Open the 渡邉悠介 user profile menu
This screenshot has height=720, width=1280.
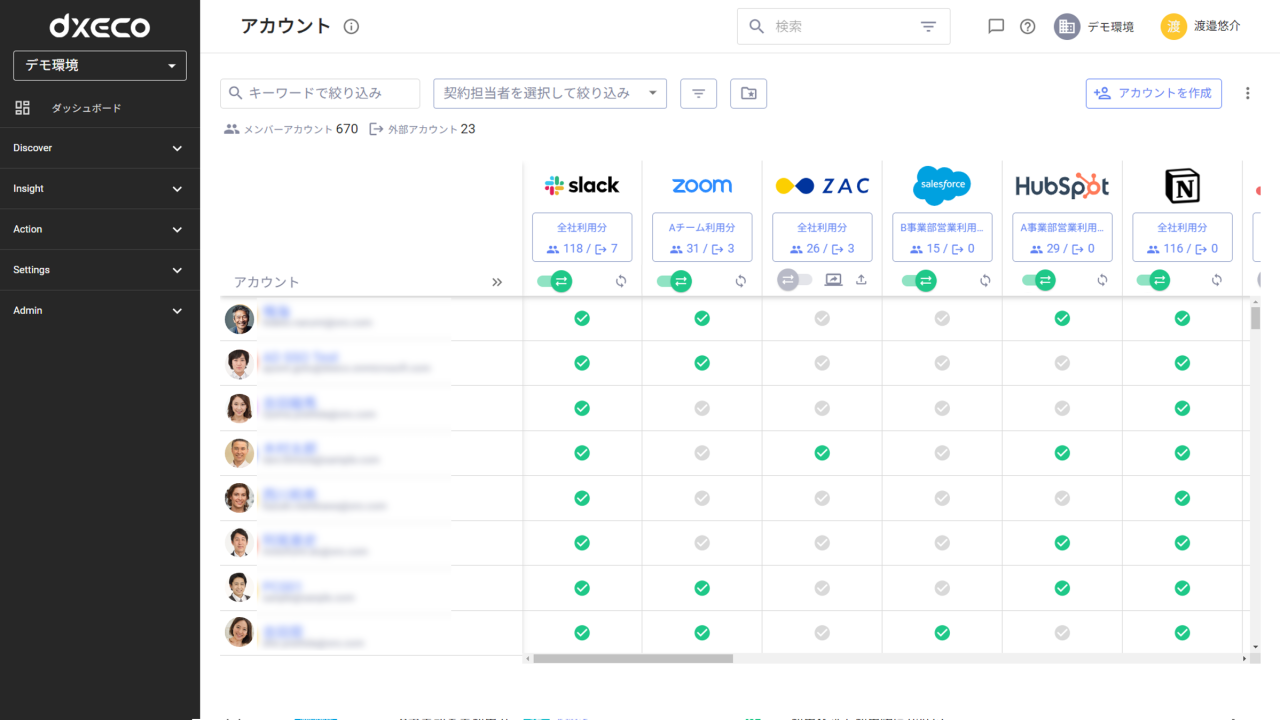pos(1200,27)
